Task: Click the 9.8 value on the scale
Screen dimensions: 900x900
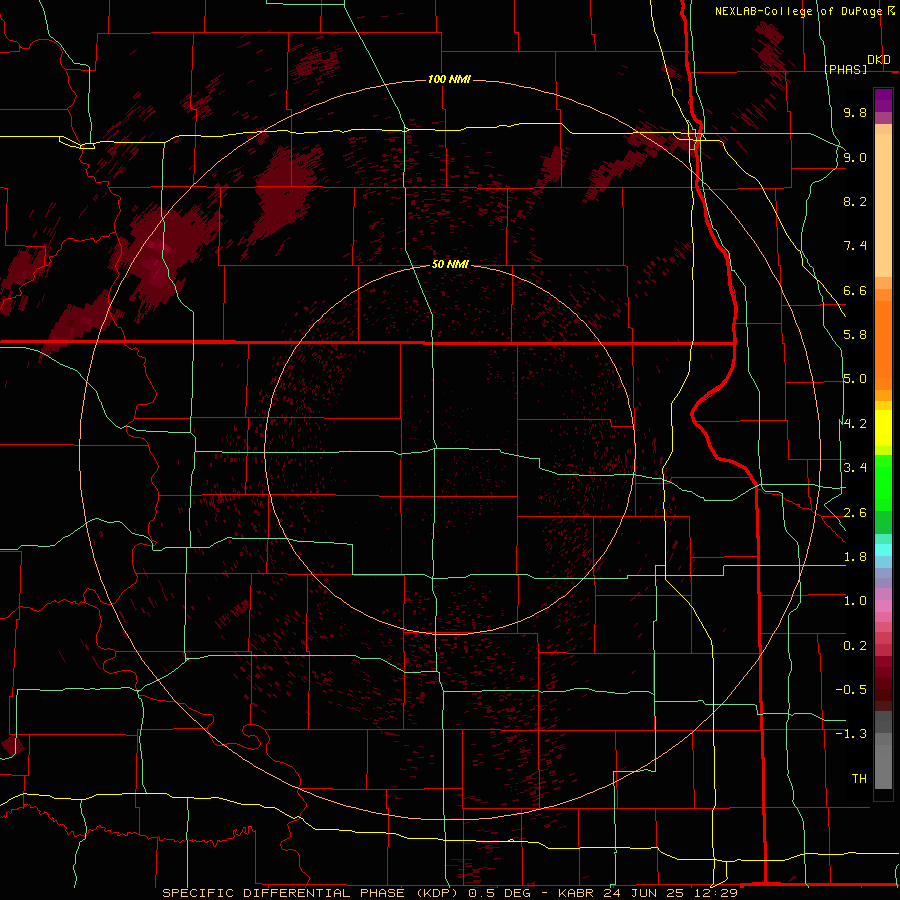Action: click(855, 112)
